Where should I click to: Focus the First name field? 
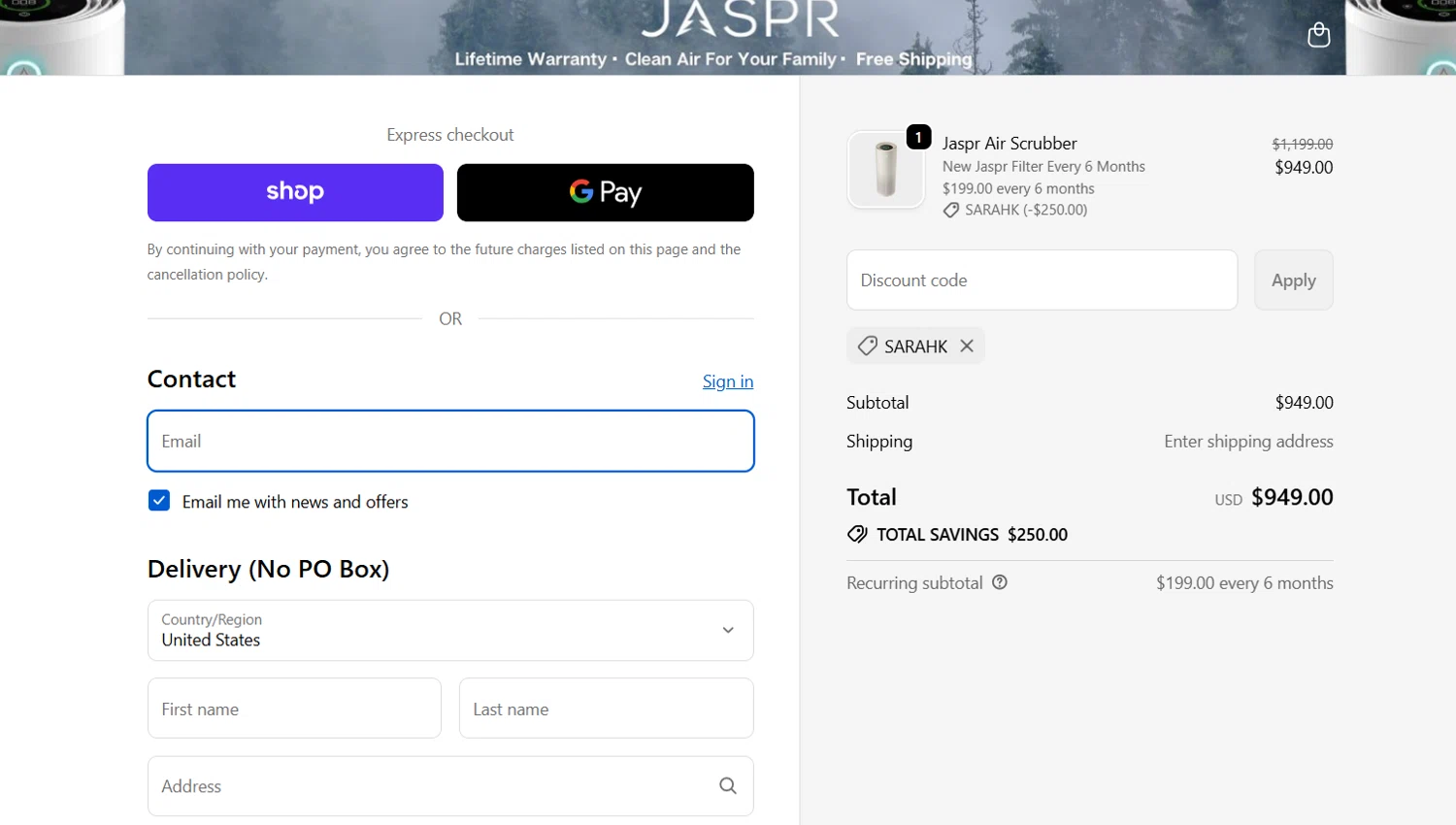(294, 709)
